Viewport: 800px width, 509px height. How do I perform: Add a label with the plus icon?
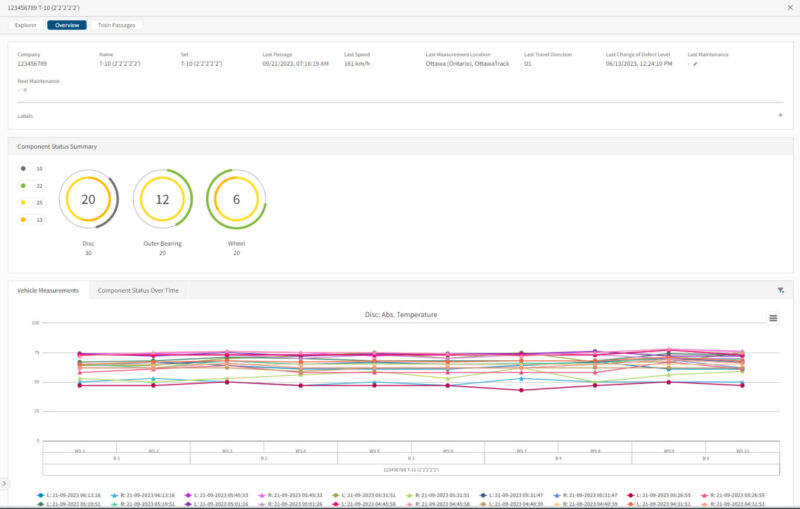[780, 115]
